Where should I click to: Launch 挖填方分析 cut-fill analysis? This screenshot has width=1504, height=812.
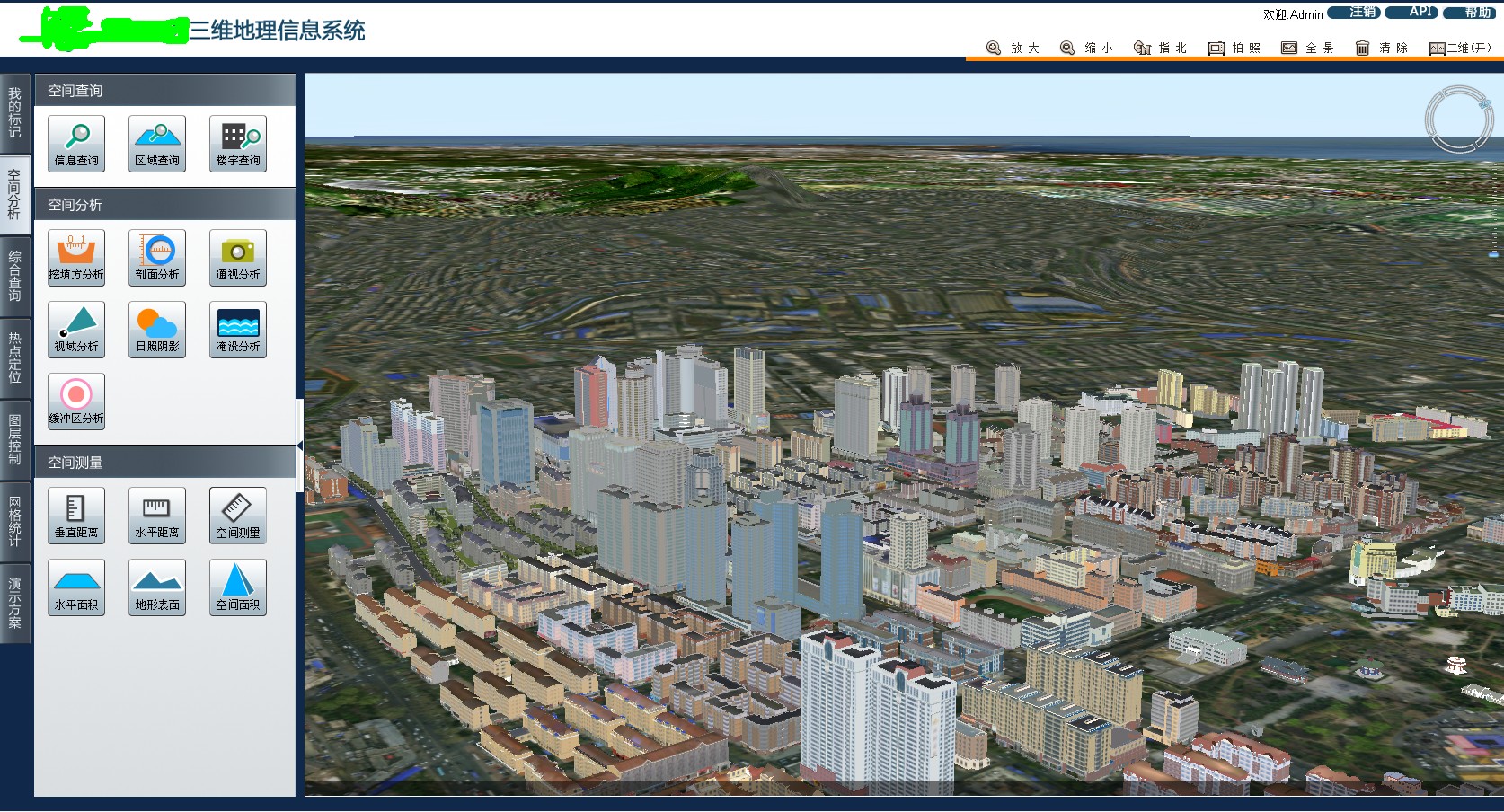(x=75, y=257)
